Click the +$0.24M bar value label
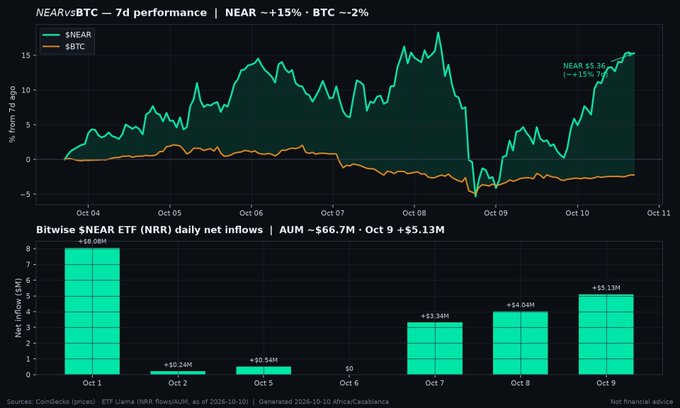 point(178,365)
